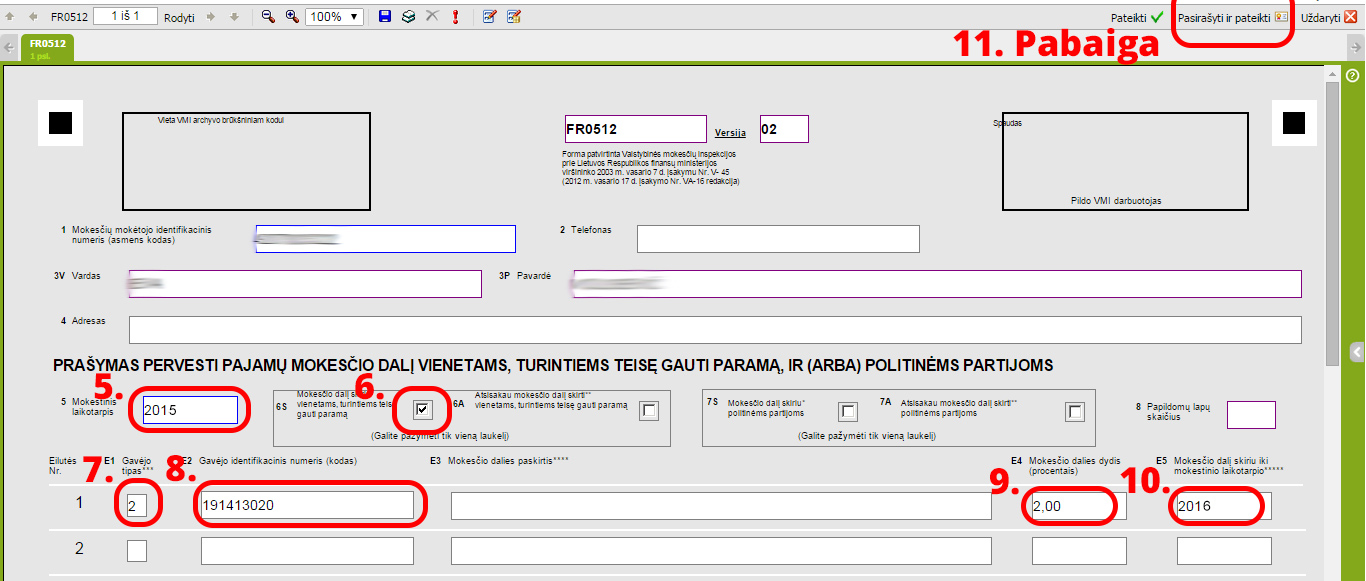Click the left arrow beside FR0512 tab
The width and height of the screenshot is (1366, 581).
(x=9, y=47)
